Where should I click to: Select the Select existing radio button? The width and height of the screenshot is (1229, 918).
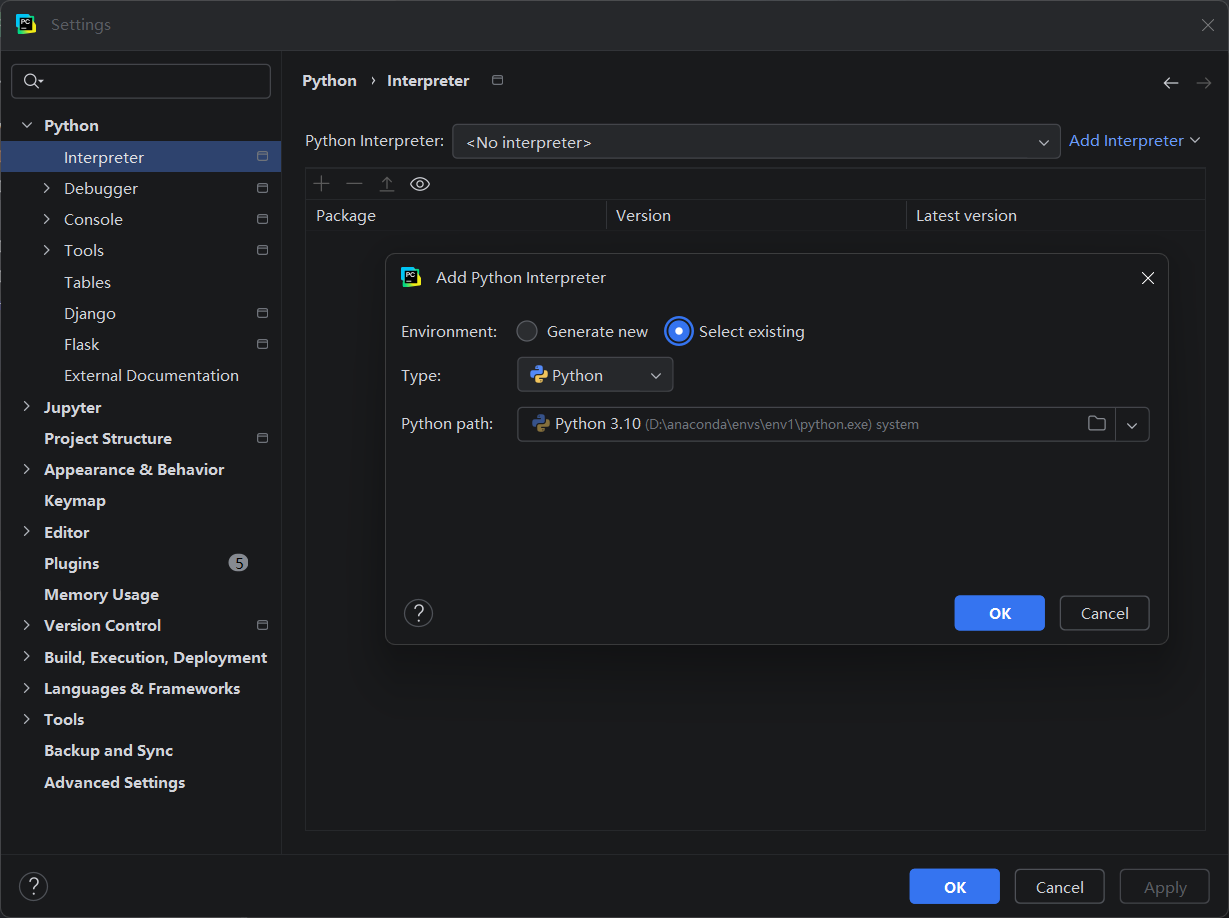tap(679, 331)
